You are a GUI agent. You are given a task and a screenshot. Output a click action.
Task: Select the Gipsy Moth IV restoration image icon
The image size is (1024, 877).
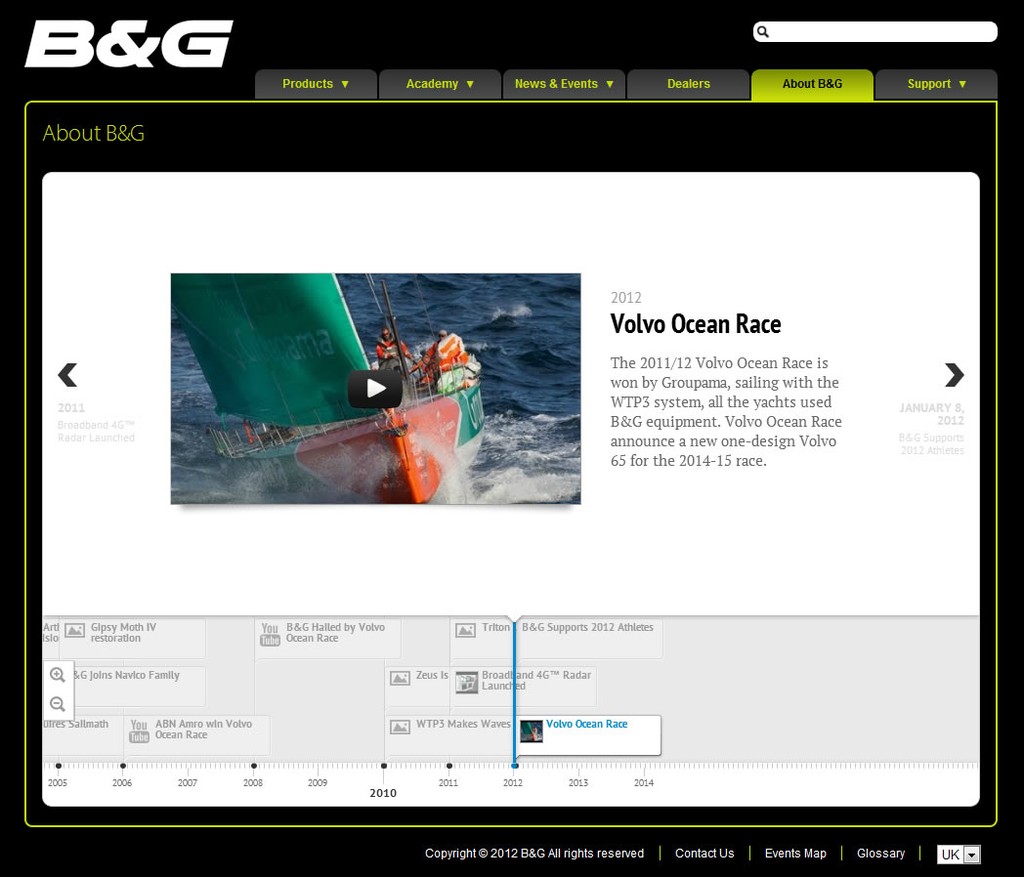[74, 630]
